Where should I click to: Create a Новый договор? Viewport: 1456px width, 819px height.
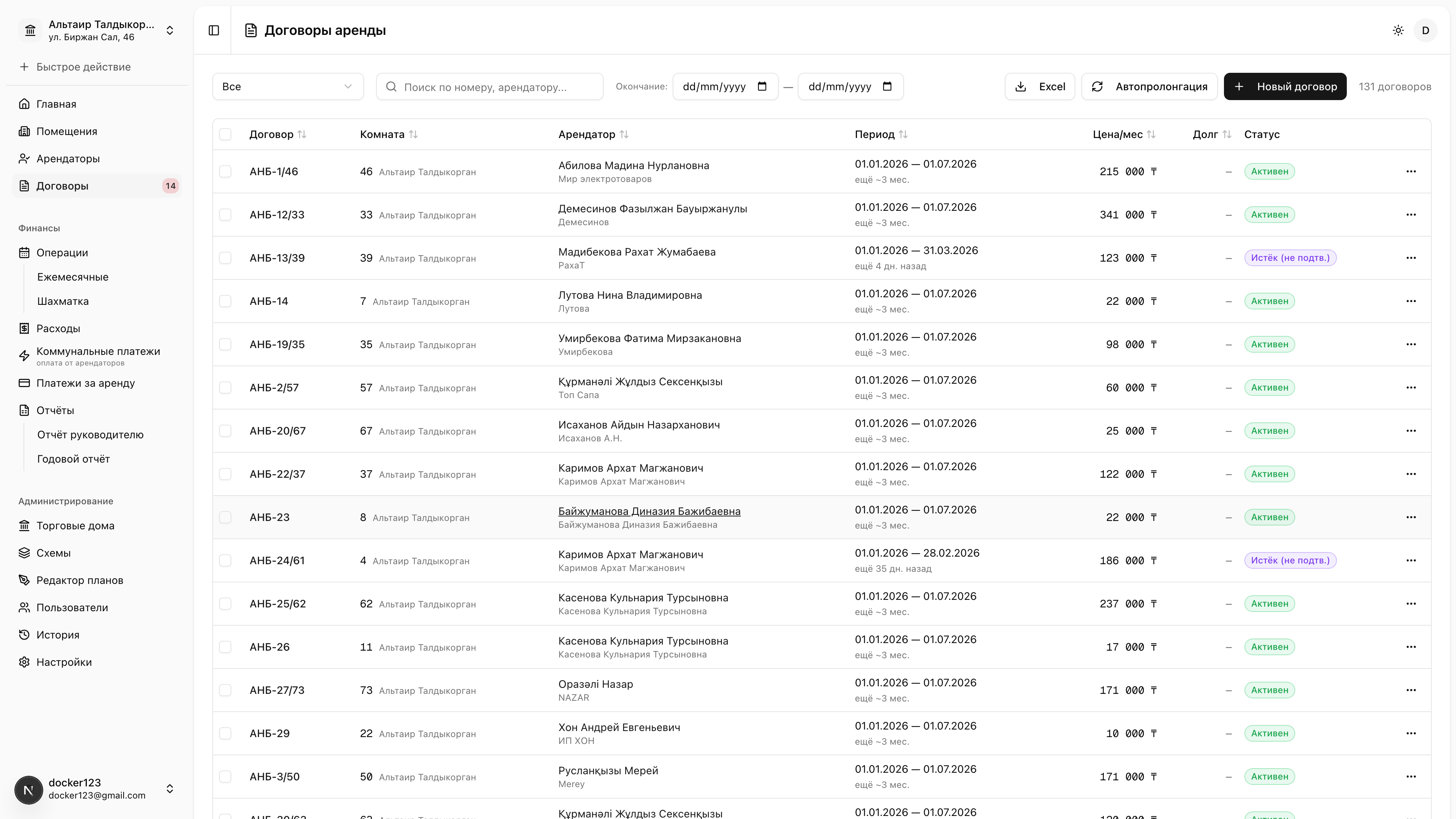pyautogui.click(x=1285, y=86)
